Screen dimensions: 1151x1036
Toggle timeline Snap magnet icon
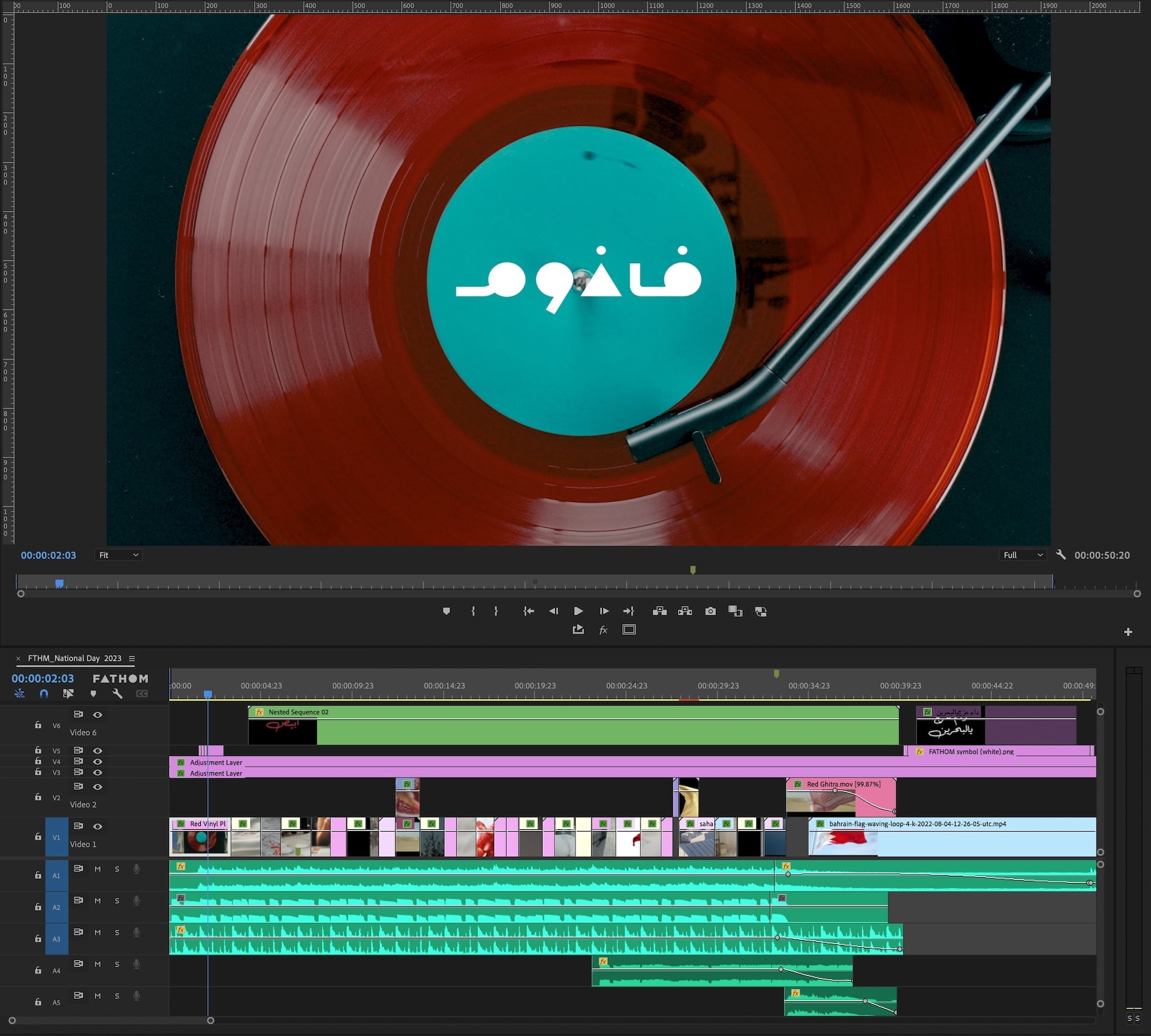tap(44, 694)
